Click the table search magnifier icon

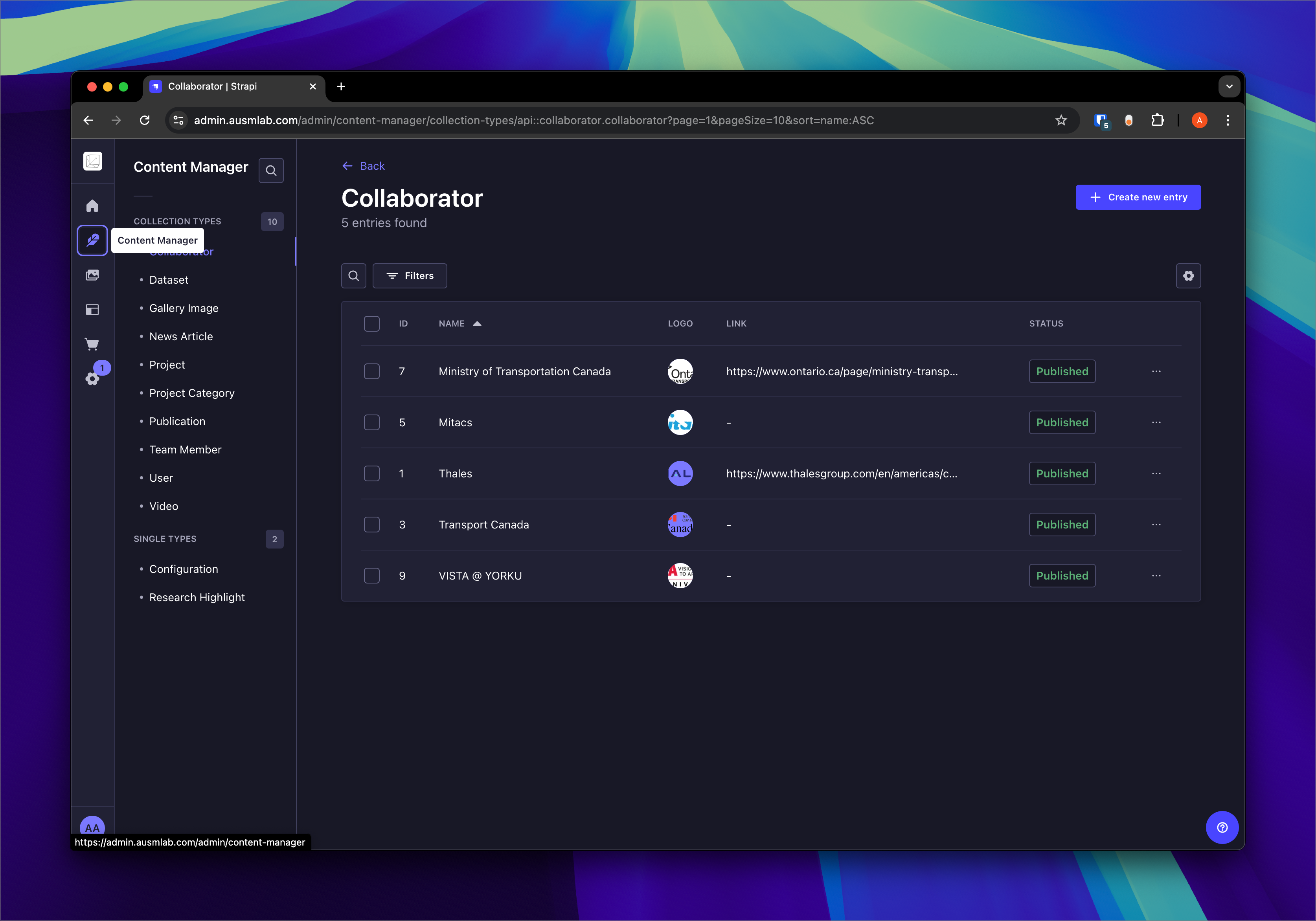tap(354, 276)
